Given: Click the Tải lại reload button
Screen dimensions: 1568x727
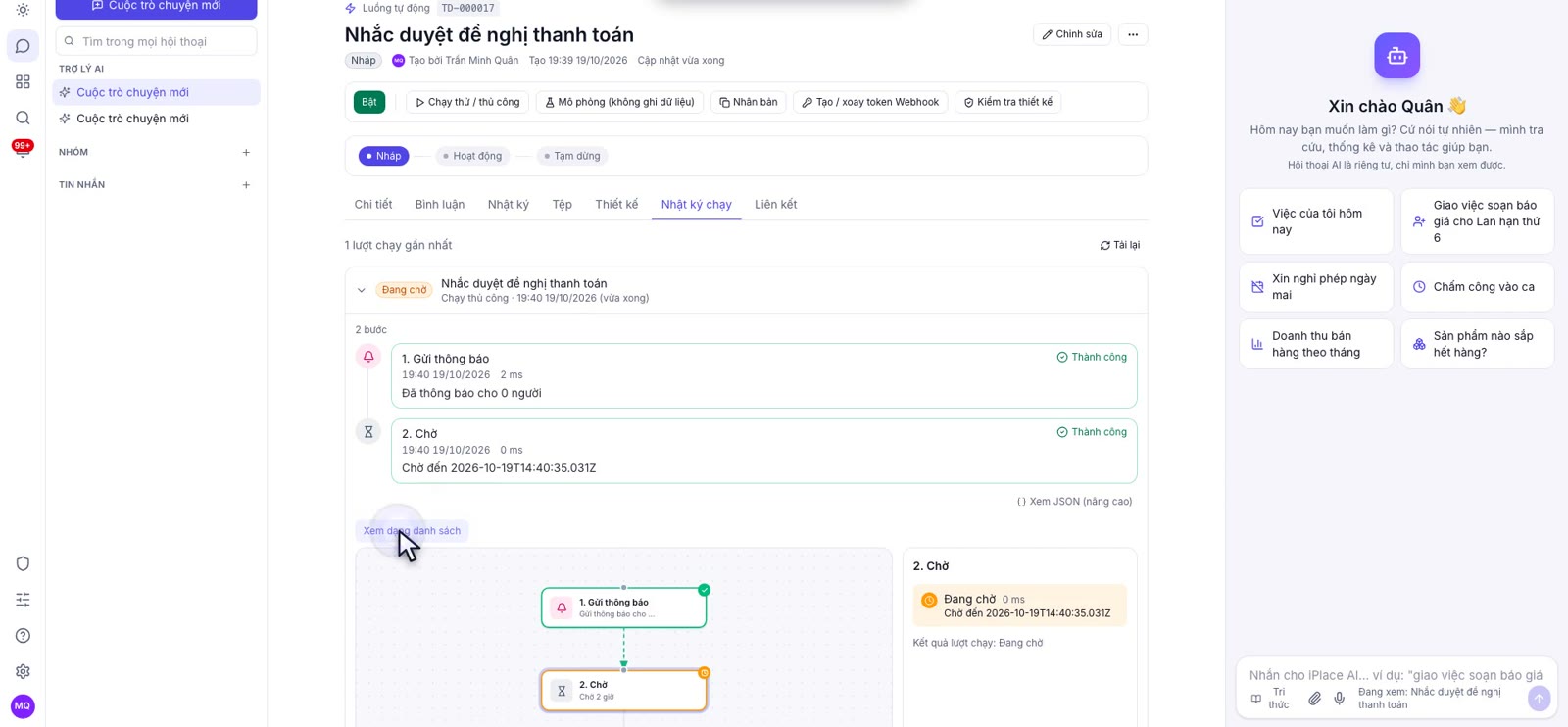Looking at the screenshot, I should tap(1120, 246).
